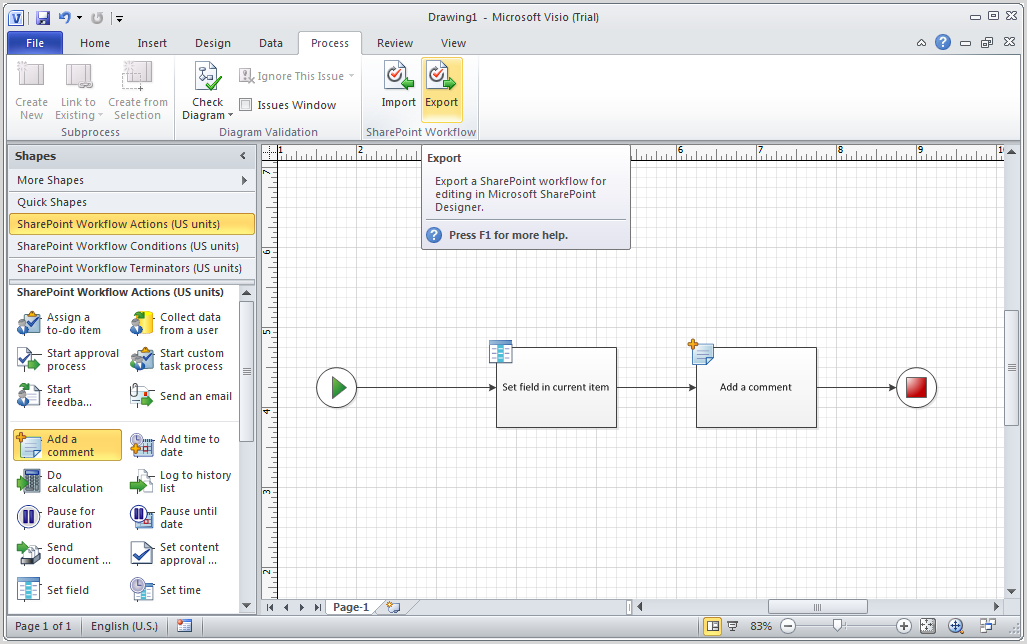1027x644 pixels.
Task: Switch to the Data ribbon tab
Action: coord(271,43)
